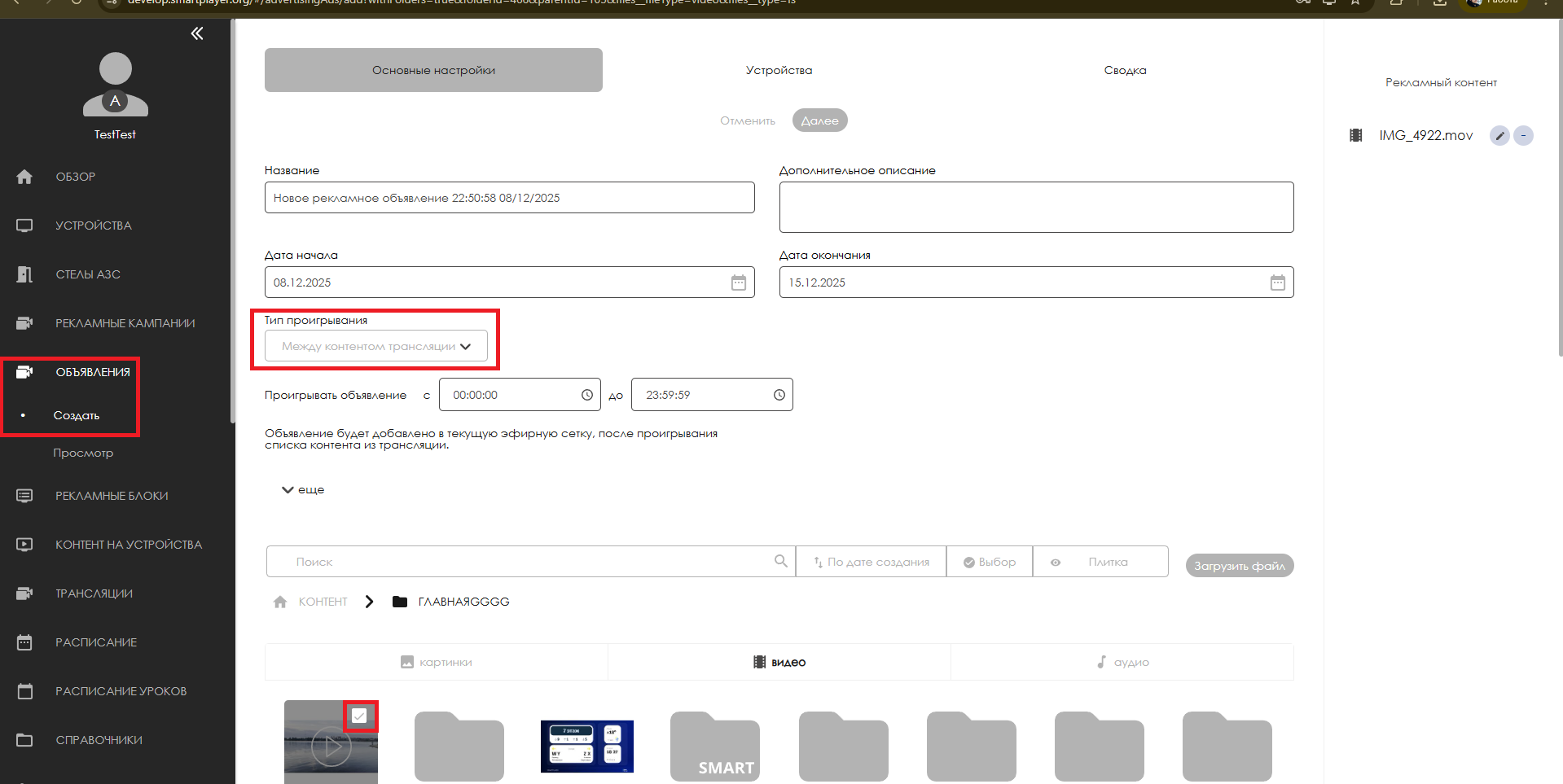Expand the еще section
1563x784 pixels.
pos(303,490)
